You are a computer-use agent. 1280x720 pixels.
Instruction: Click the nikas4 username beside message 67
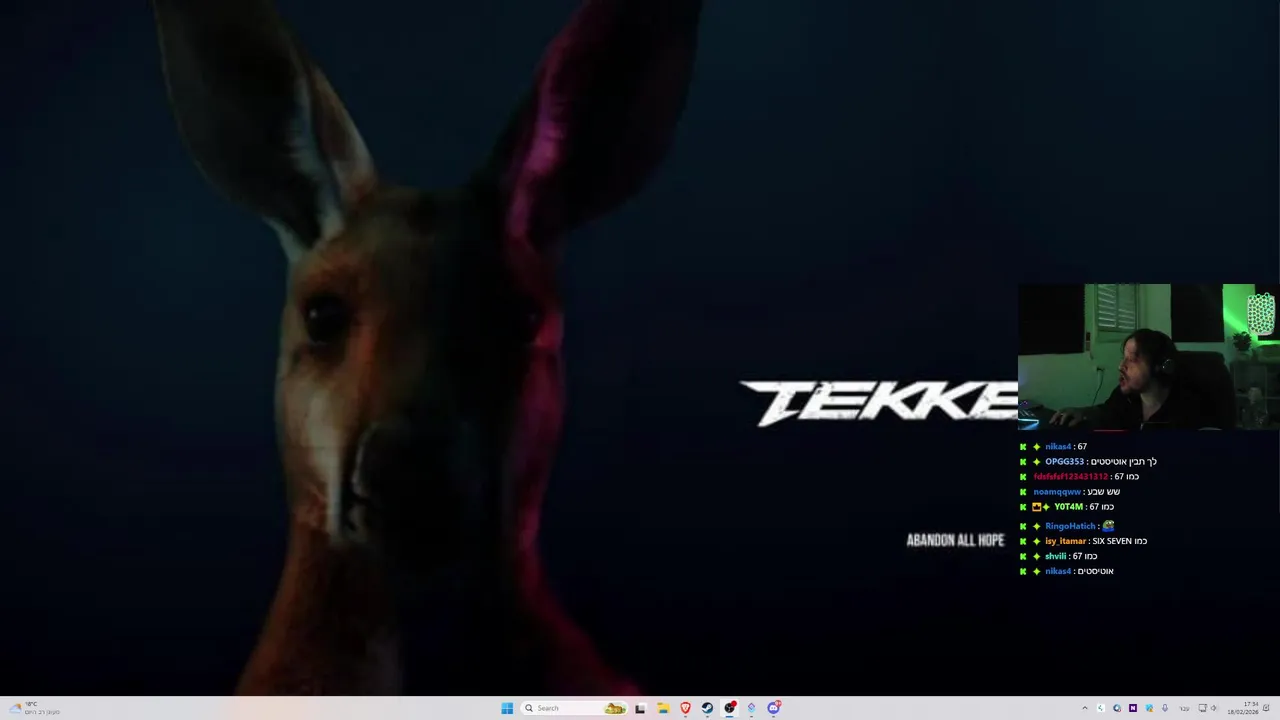click(x=1057, y=447)
